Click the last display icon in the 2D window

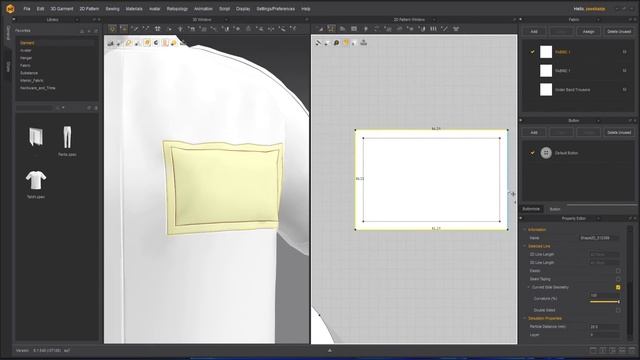(x=363, y=42)
